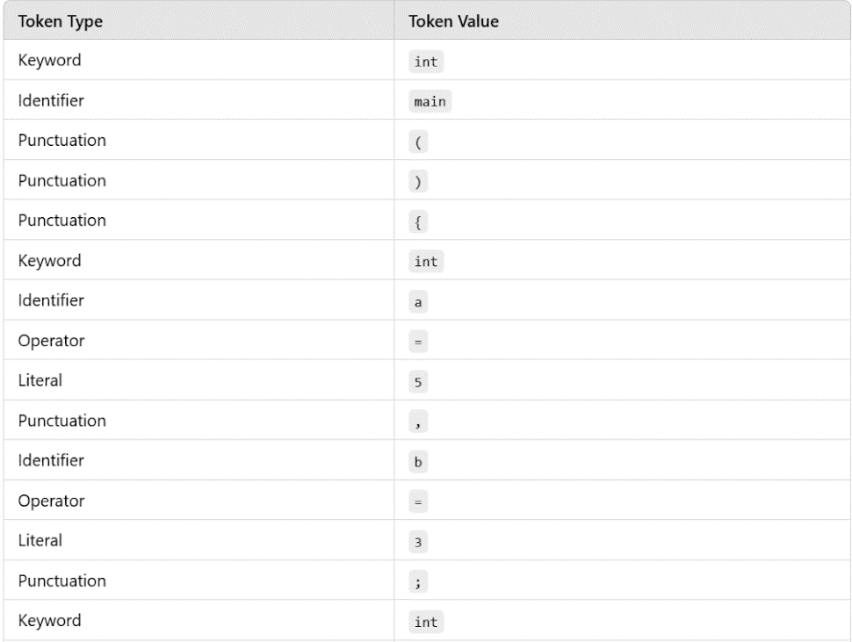Click the literal value 5

[x=418, y=382]
